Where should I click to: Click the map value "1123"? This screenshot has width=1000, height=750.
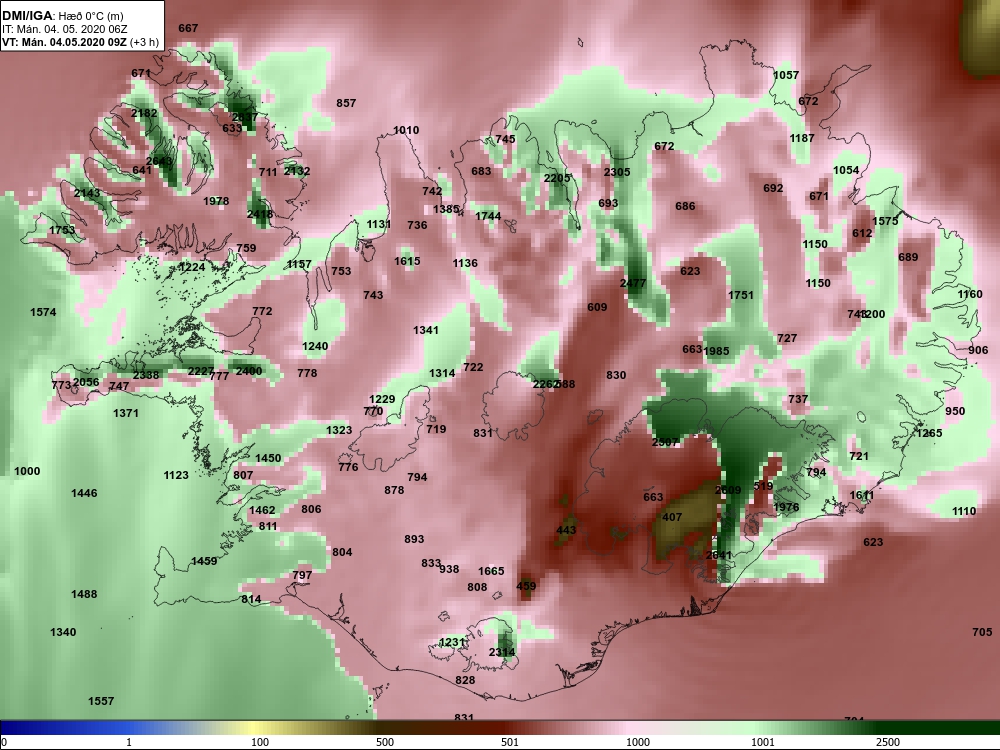[176, 474]
